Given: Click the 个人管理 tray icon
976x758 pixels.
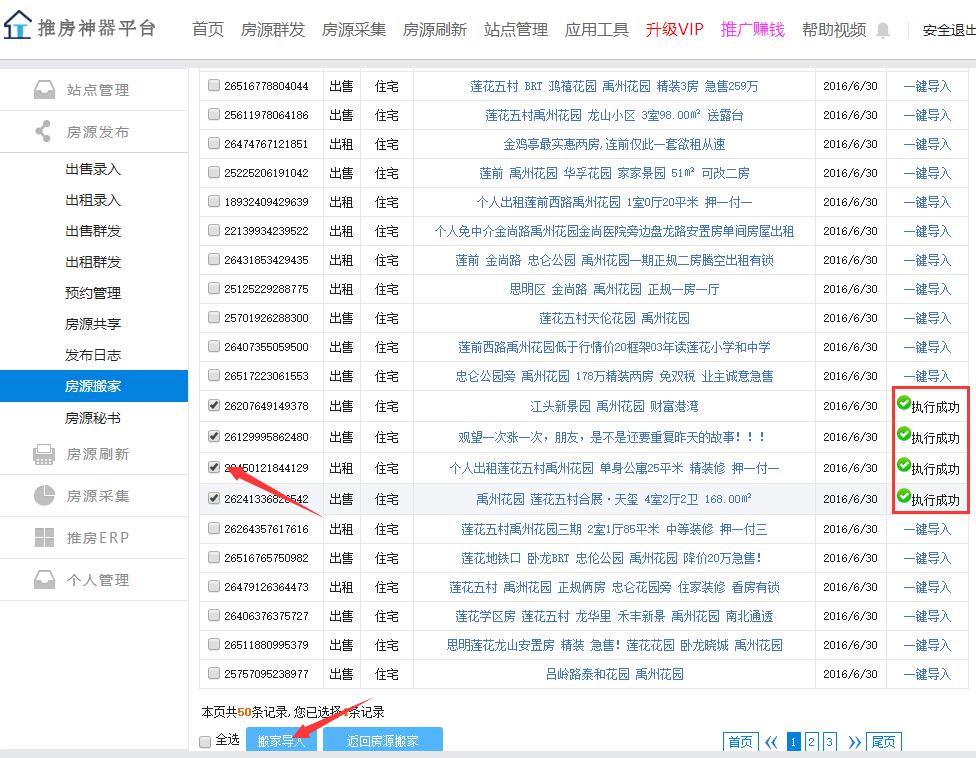Looking at the screenshot, I should [x=44, y=580].
